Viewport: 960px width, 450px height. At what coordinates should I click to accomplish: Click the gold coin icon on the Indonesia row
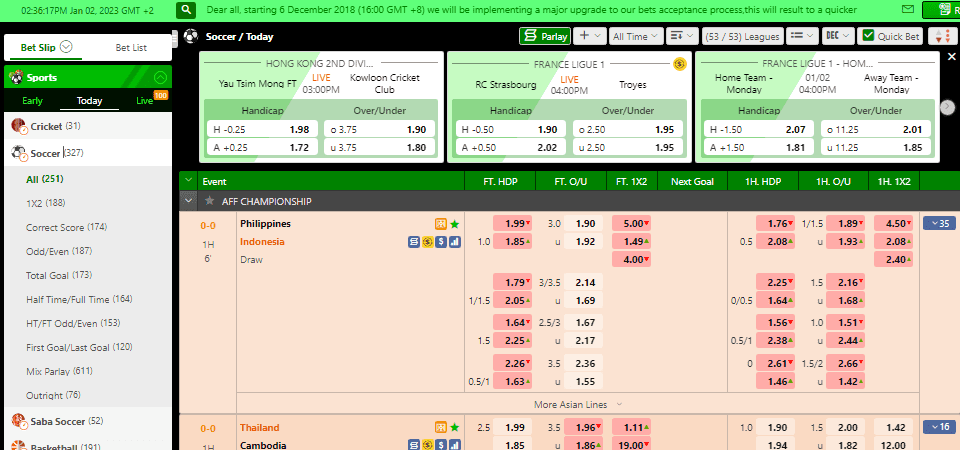(x=427, y=242)
